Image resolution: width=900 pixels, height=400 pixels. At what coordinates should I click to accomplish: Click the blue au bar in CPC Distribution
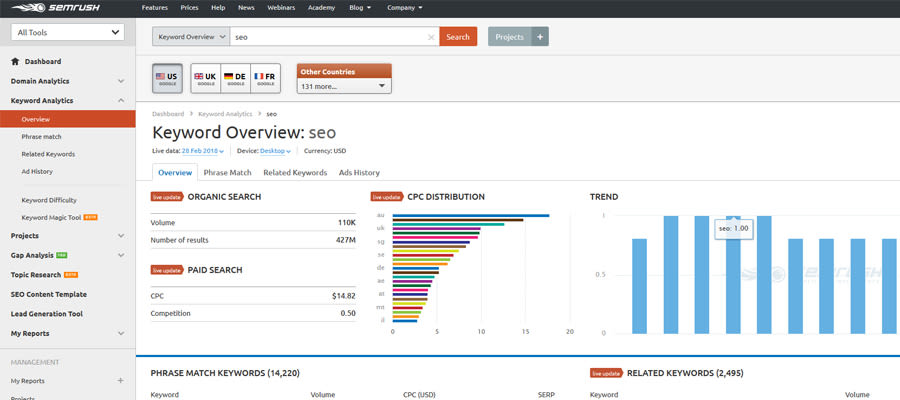click(471, 215)
